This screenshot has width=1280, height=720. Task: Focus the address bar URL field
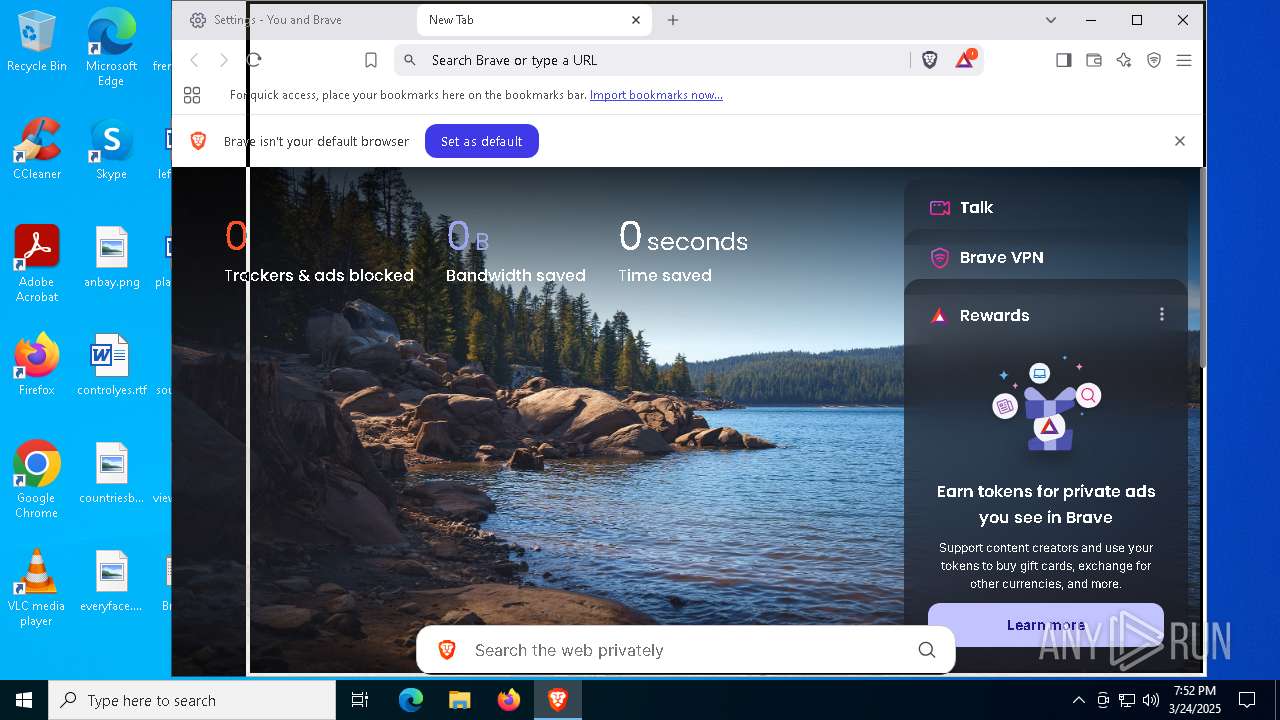(650, 60)
